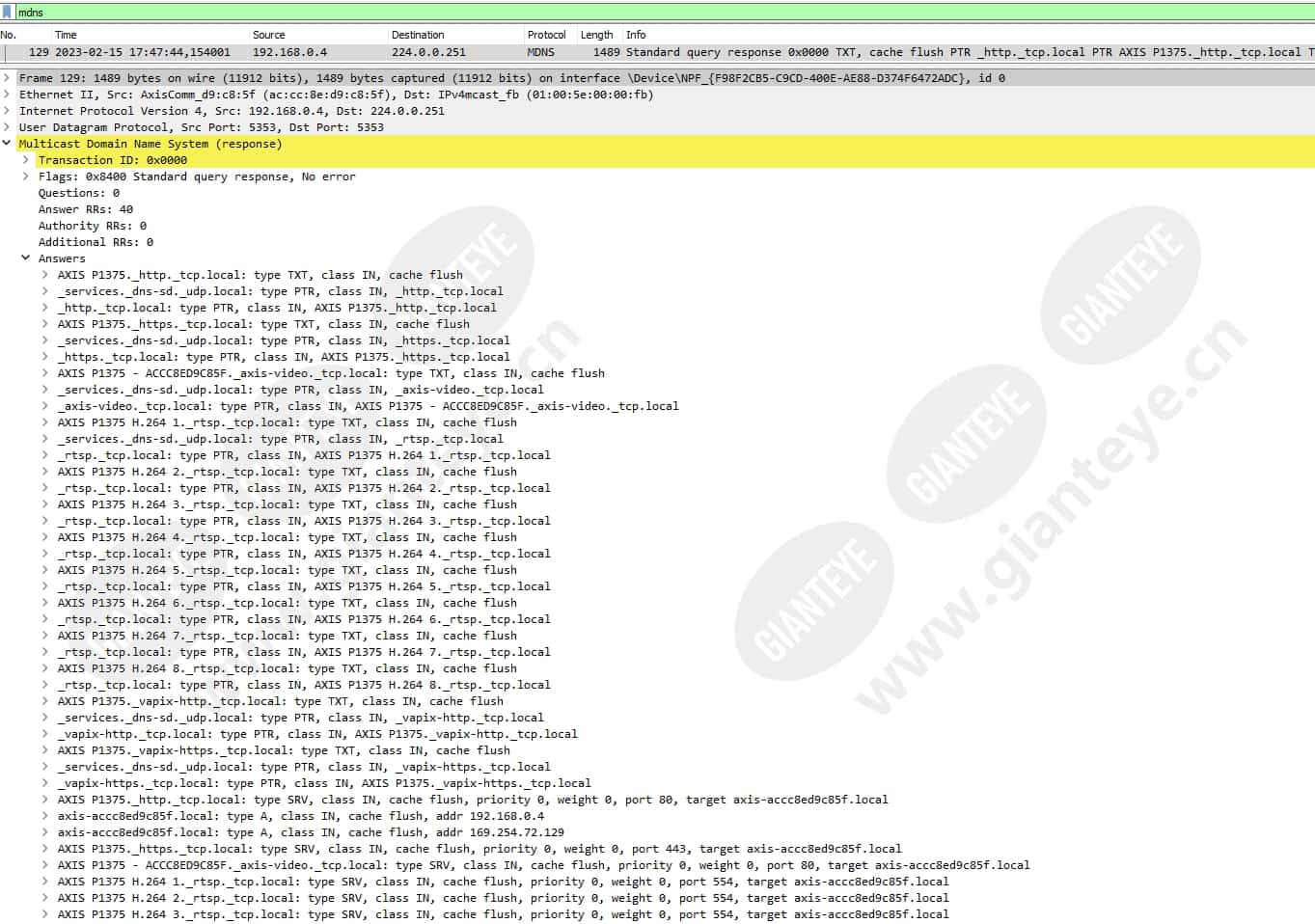
Task: Click the Protocol column header
Action: point(546,35)
